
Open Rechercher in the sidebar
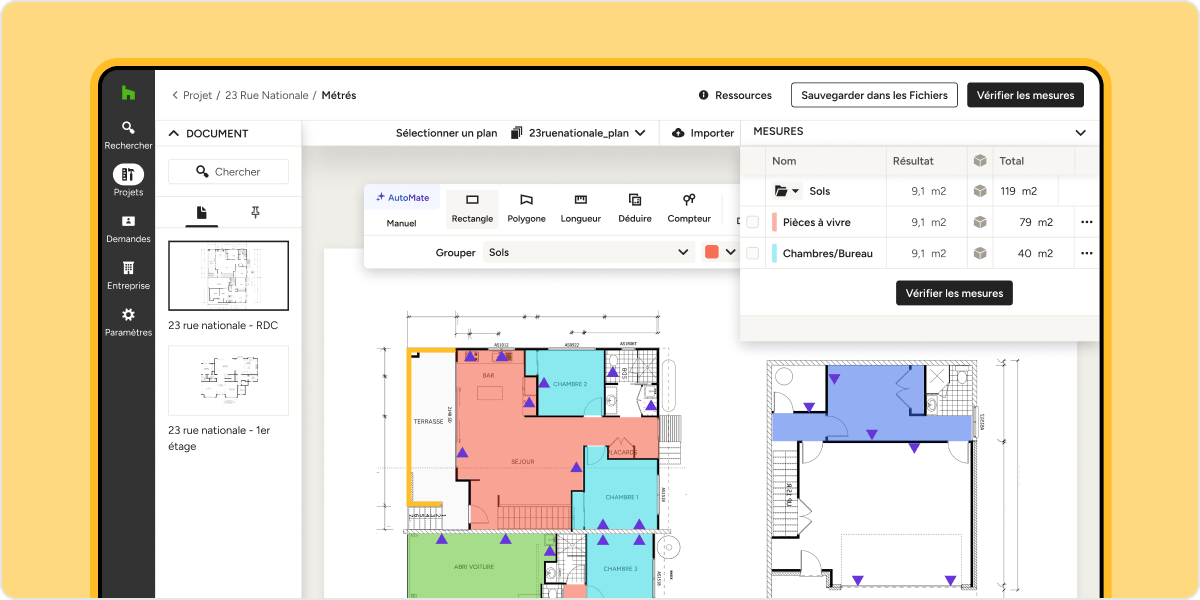(x=128, y=134)
